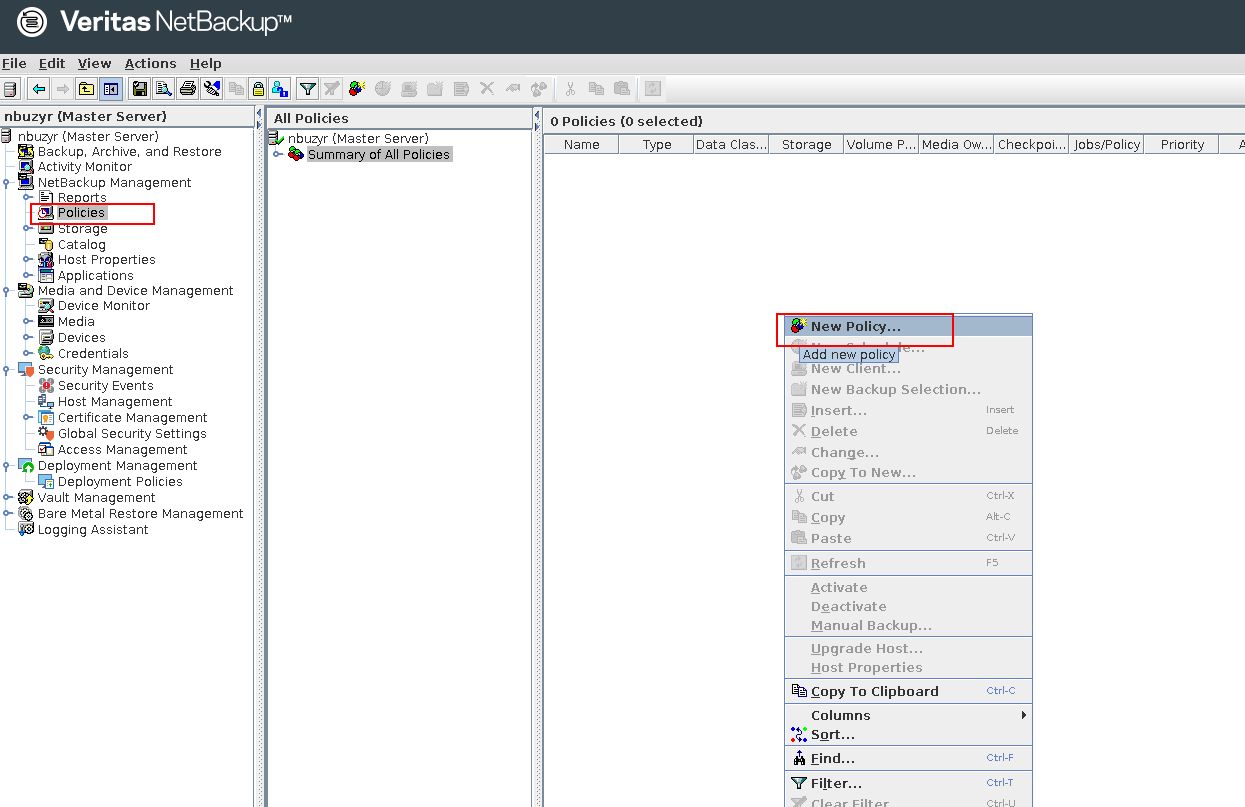Click the Storage column header
The width and height of the screenshot is (1245, 807).
pos(807,144)
